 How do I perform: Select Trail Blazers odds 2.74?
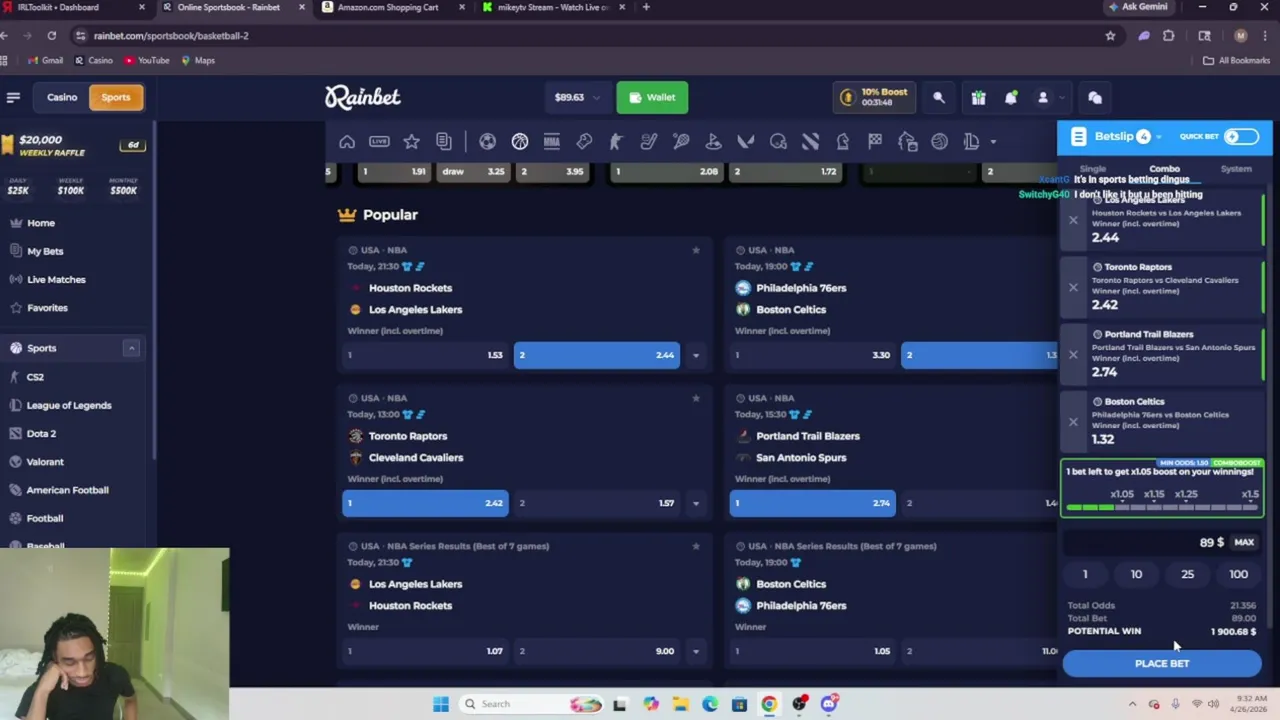pyautogui.click(x=812, y=503)
